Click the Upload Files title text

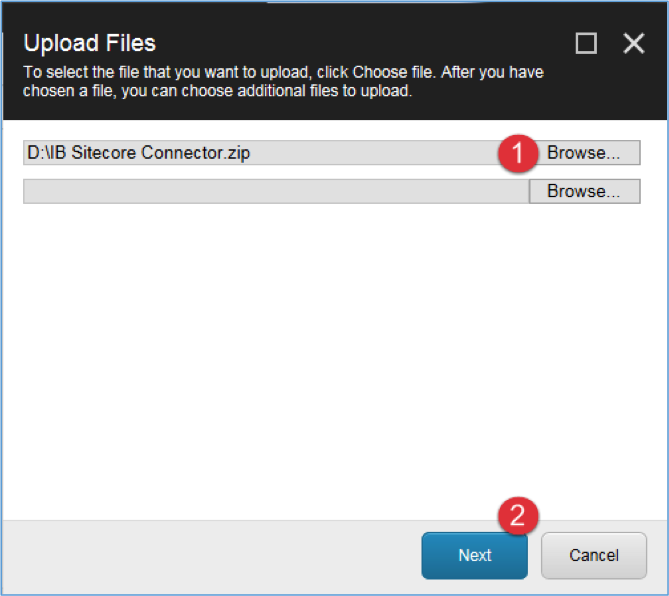(90, 43)
